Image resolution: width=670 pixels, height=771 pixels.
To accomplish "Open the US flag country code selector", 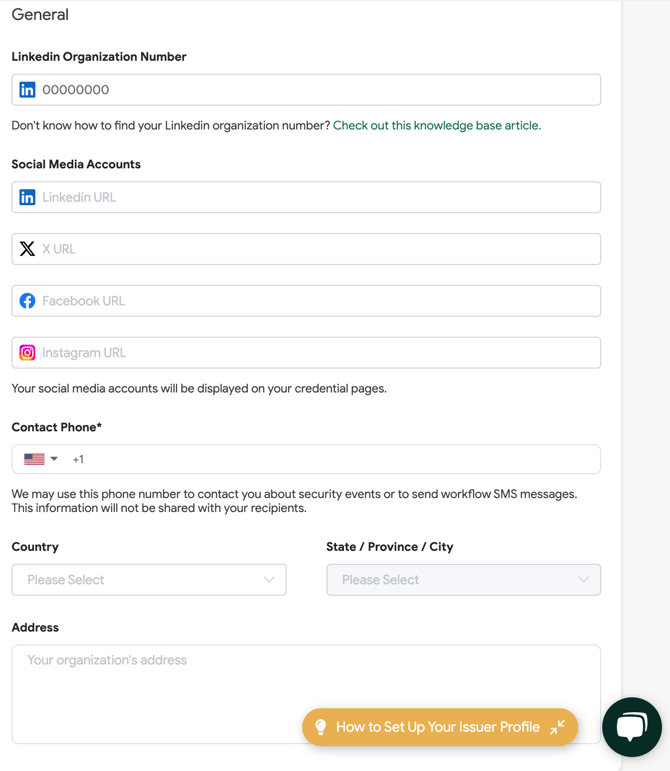I will 41,459.
